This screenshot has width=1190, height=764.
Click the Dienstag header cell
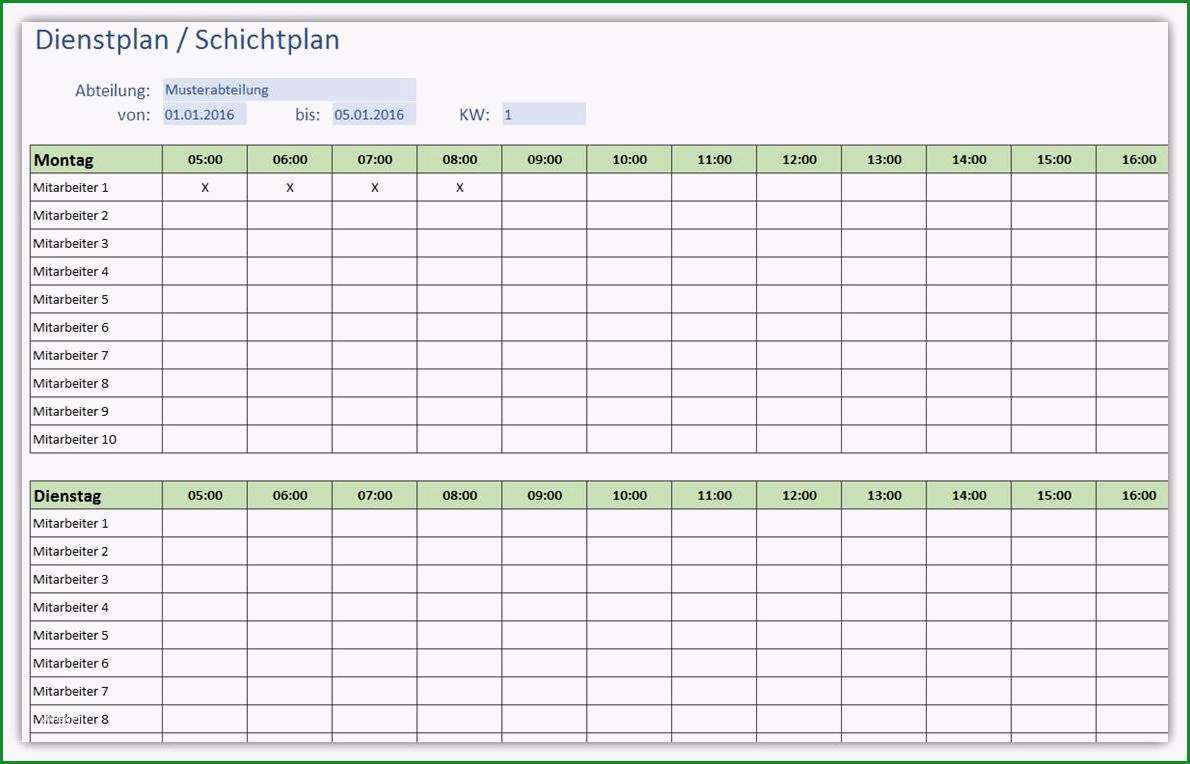(96, 495)
